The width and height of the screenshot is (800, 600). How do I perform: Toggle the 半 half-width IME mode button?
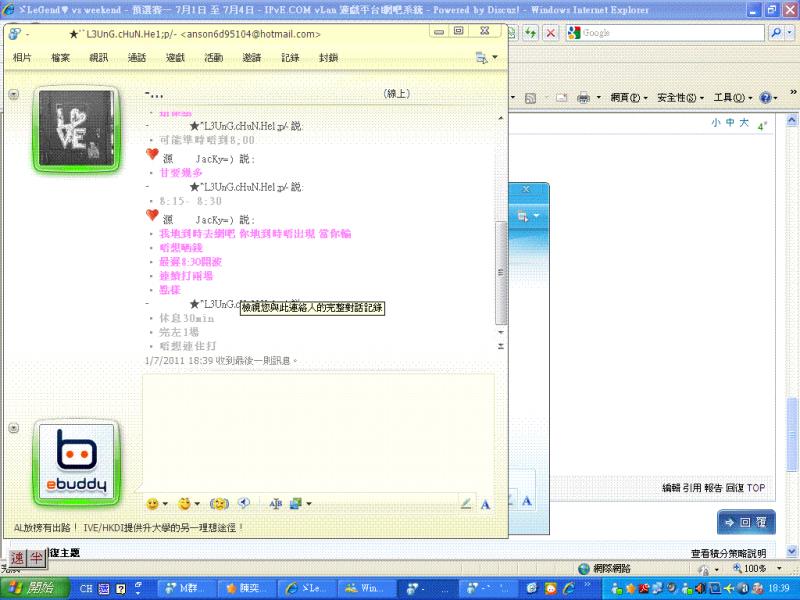pos(36,558)
